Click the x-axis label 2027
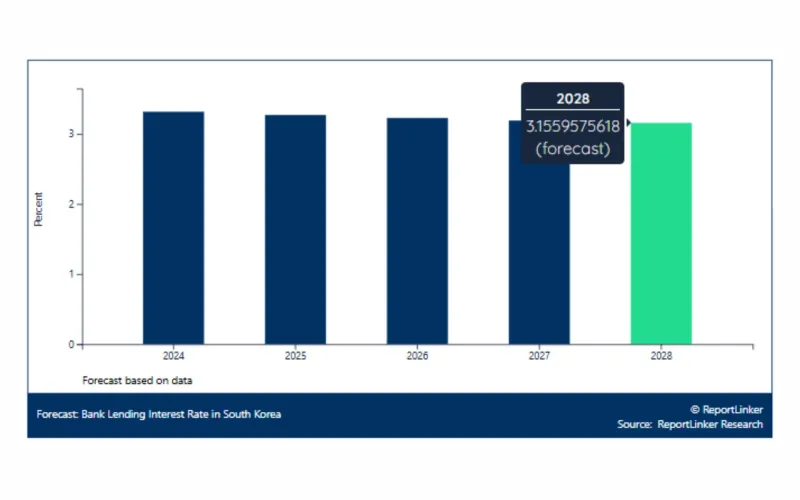800x500 pixels. 539,356
